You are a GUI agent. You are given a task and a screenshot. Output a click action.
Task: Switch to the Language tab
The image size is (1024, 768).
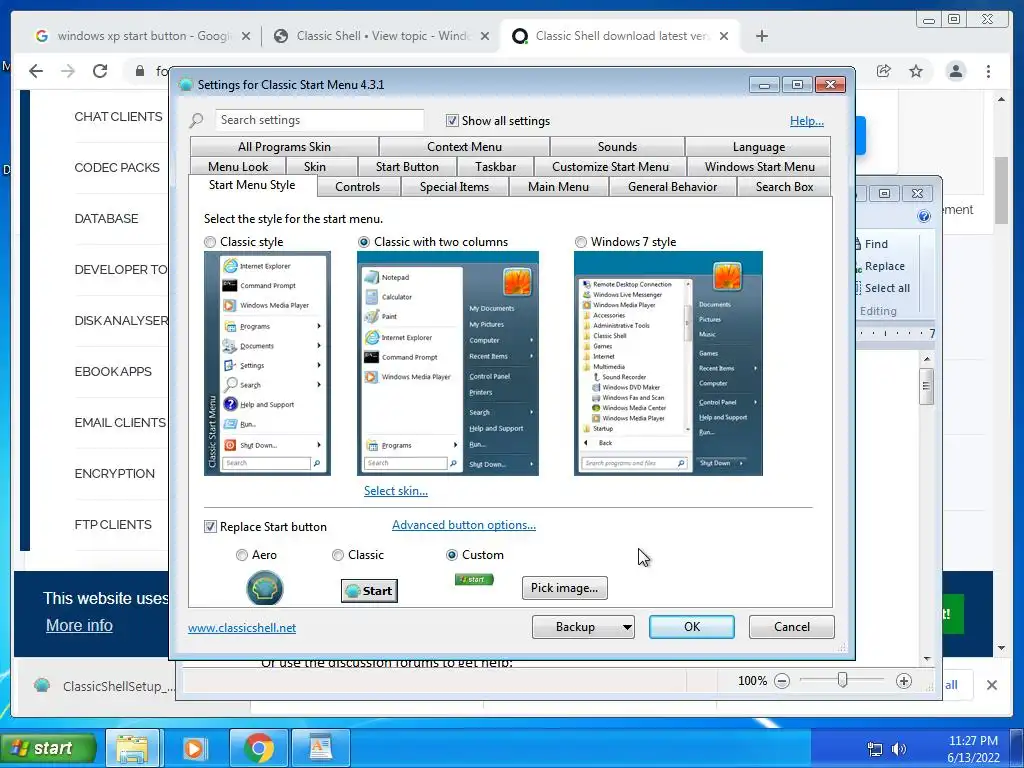click(758, 147)
